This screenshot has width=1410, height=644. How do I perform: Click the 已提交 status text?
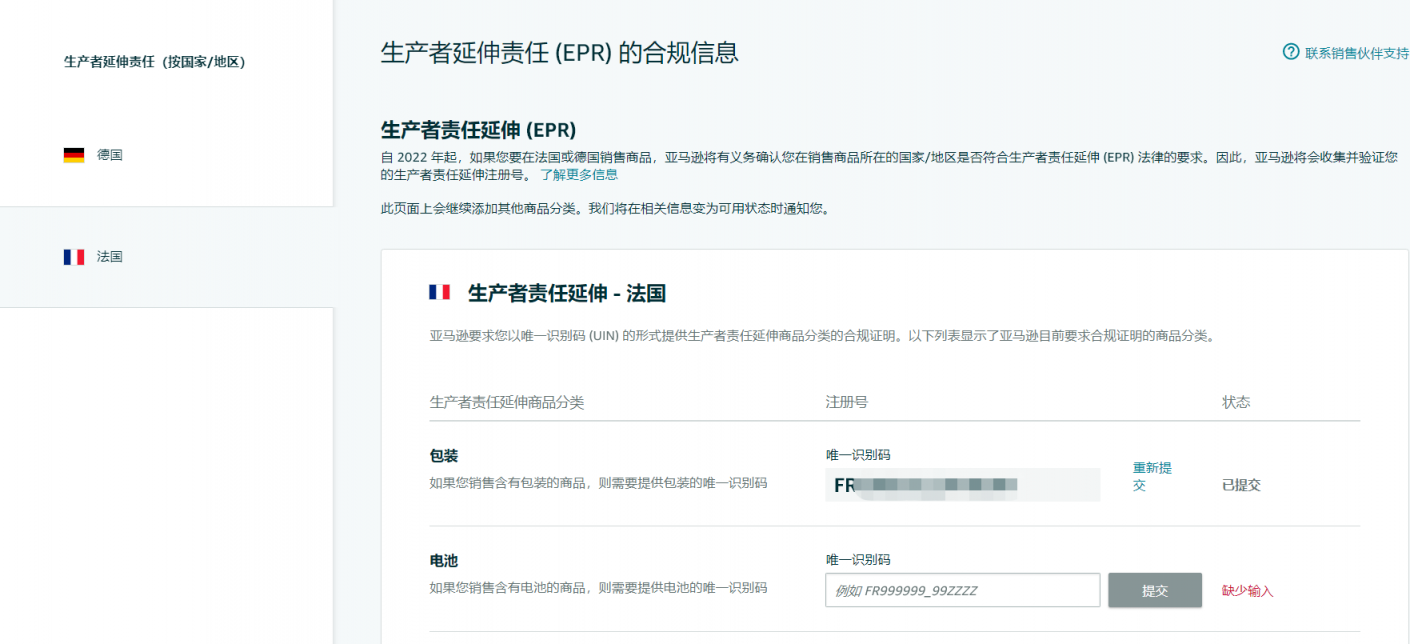click(1241, 485)
